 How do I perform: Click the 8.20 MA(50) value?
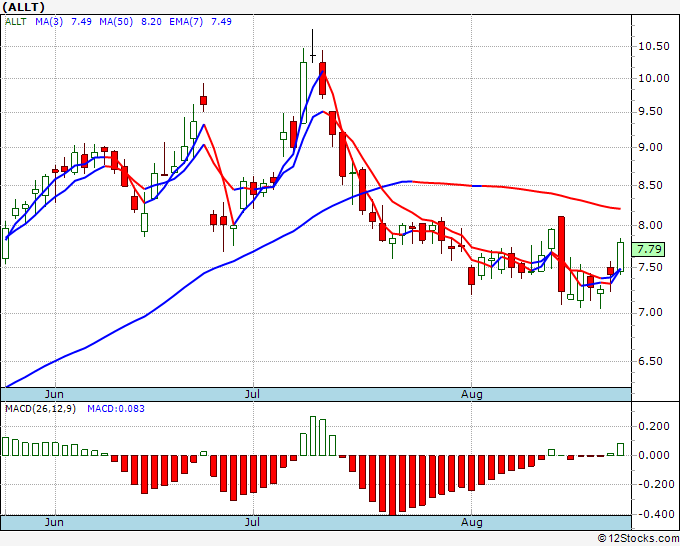click(x=151, y=22)
